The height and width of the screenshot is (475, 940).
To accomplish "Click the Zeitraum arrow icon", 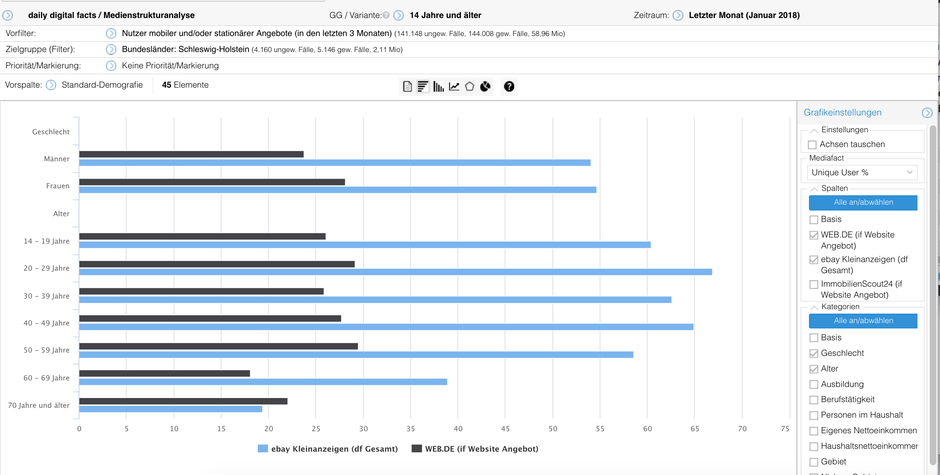I will (677, 15).
